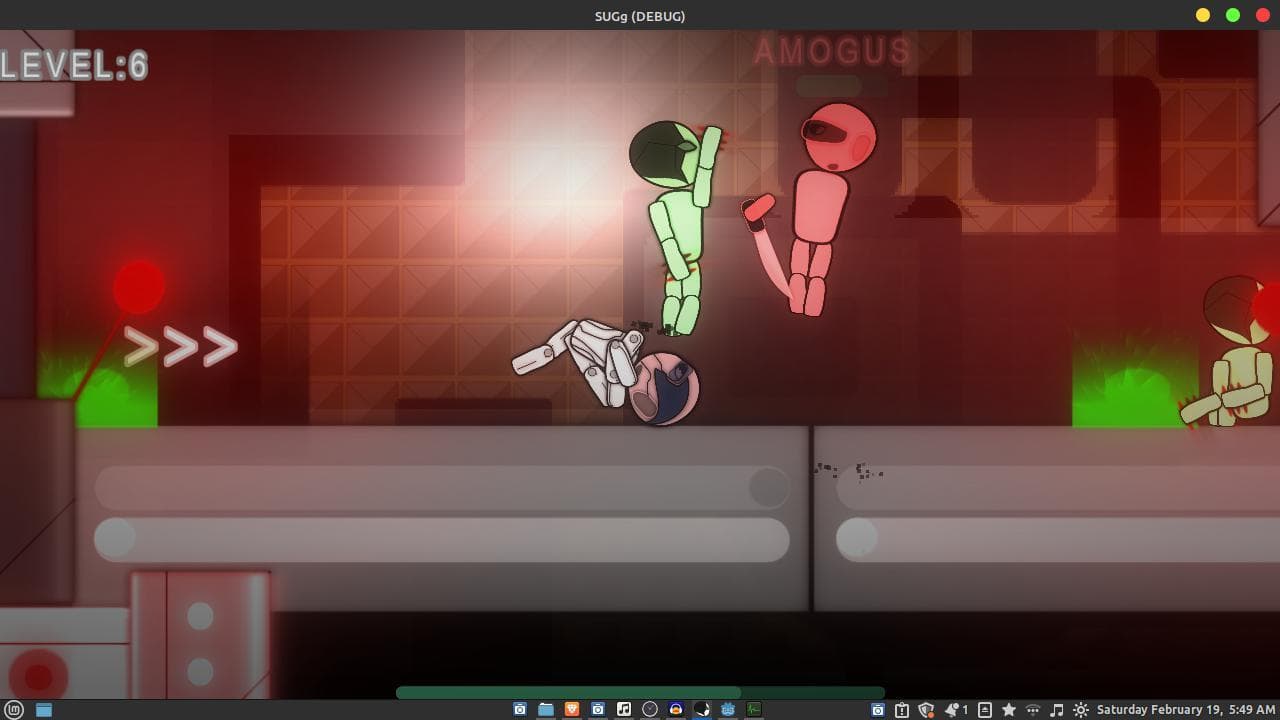Image resolution: width=1280 pixels, height=720 pixels.
Task: Click the file manager launcher next to Mint menu
Action: pos(44,710)
